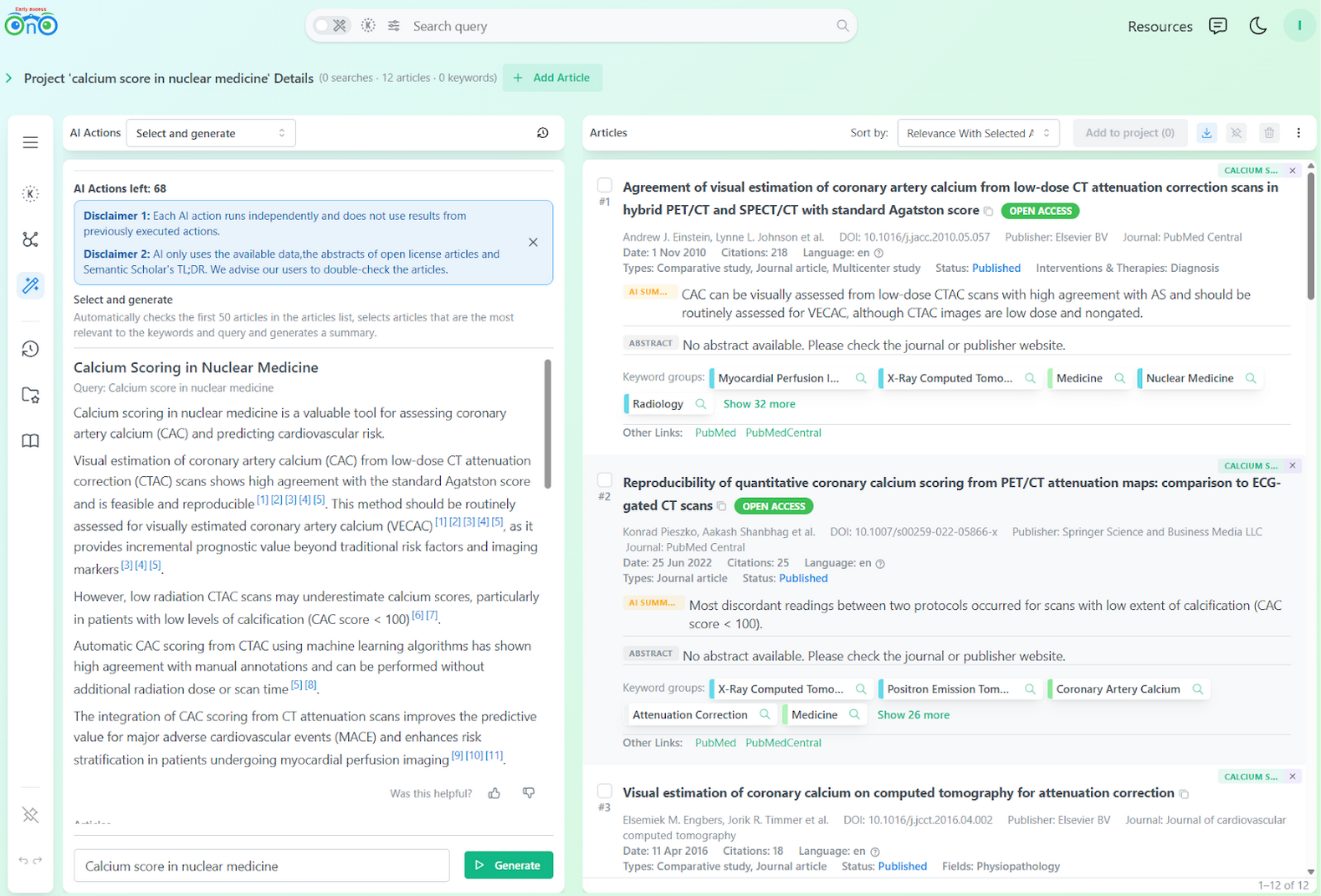Open search filter settings sliders icon
Screen dimensions: 1321x896
tap(394, 26)
